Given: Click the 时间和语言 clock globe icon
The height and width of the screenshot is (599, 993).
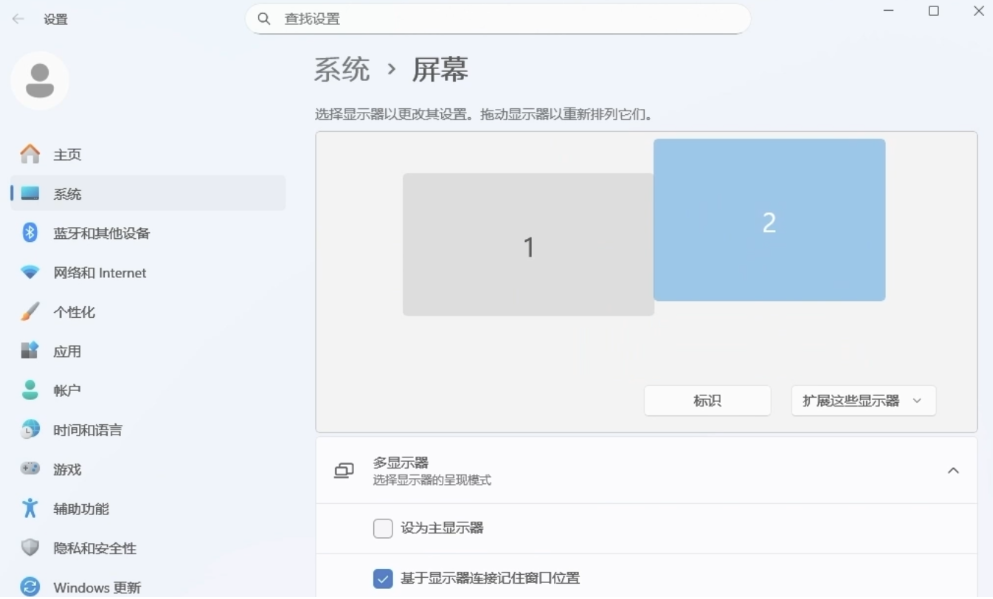Looking at the screenshot, I should [30, 429].
